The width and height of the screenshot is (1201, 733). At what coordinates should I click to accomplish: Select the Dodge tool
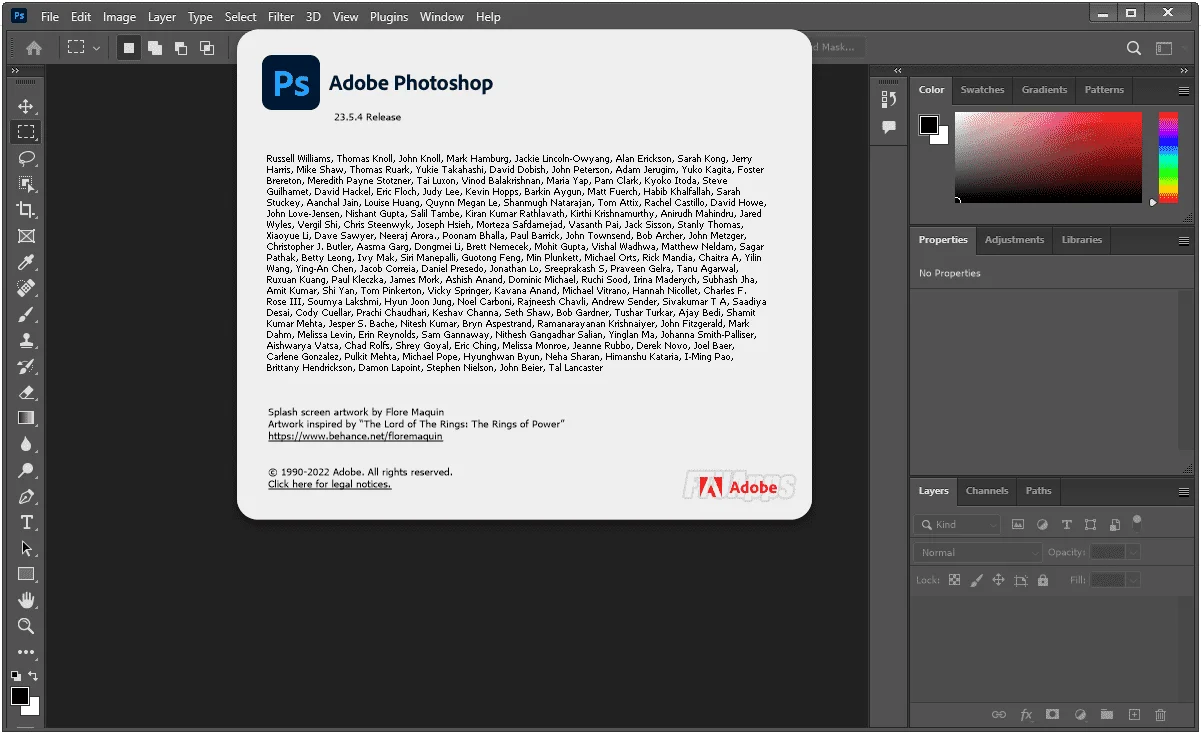click(26, 470)
